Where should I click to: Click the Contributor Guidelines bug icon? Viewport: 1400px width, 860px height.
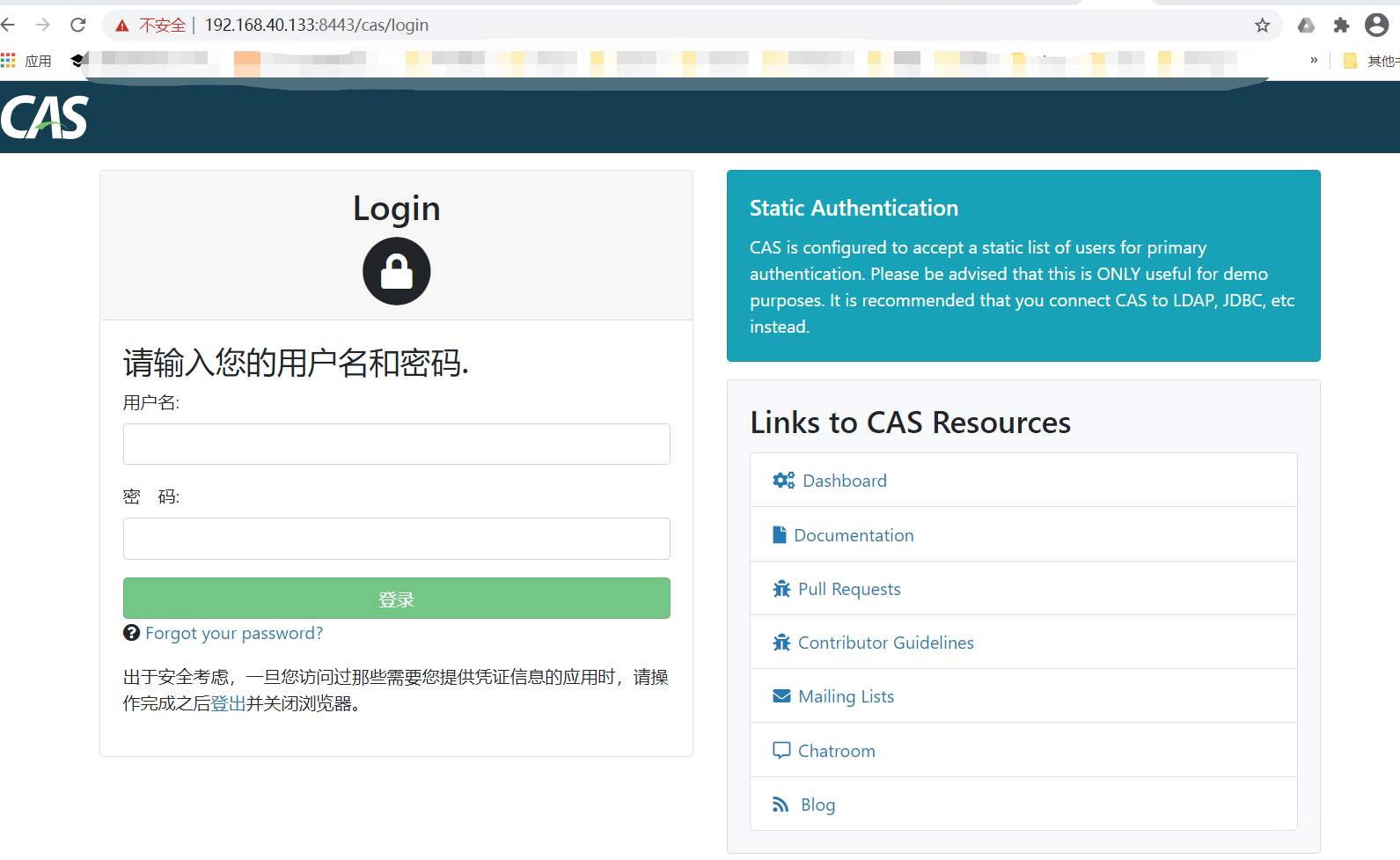tap(781, 642)
